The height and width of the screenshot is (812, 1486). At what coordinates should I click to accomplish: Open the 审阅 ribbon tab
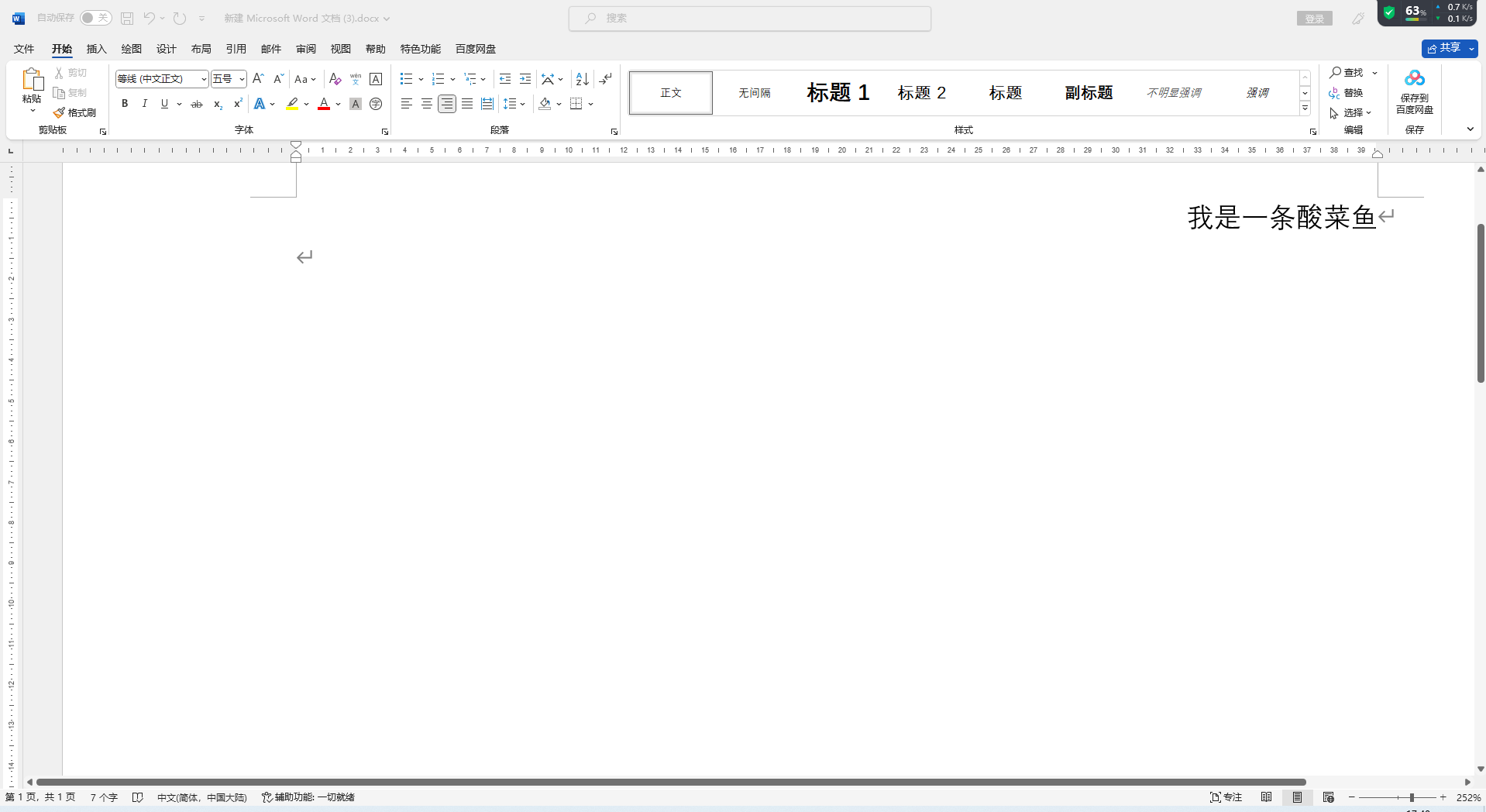pyautogui.click(x=305, y=48)
